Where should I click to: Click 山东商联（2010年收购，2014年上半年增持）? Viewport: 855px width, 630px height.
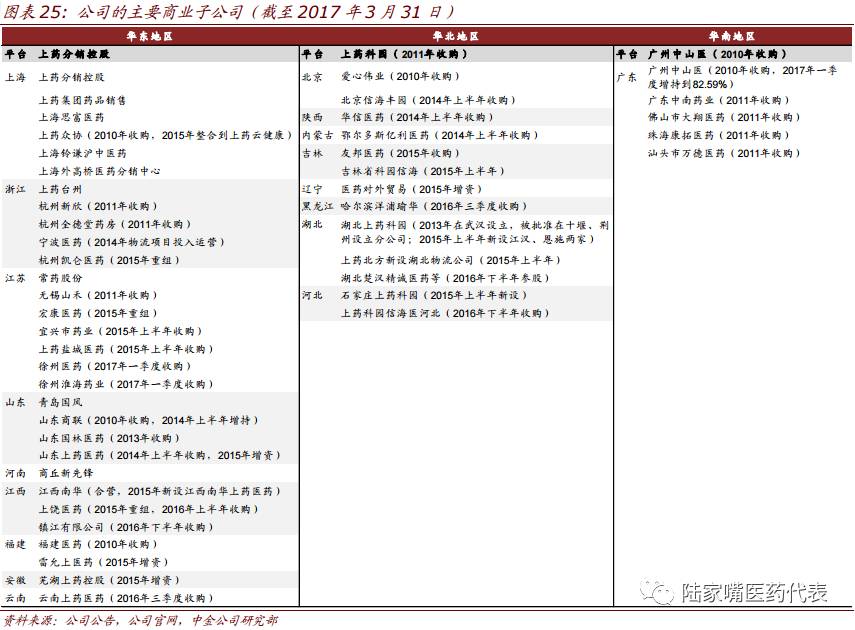tap(148, 420)
